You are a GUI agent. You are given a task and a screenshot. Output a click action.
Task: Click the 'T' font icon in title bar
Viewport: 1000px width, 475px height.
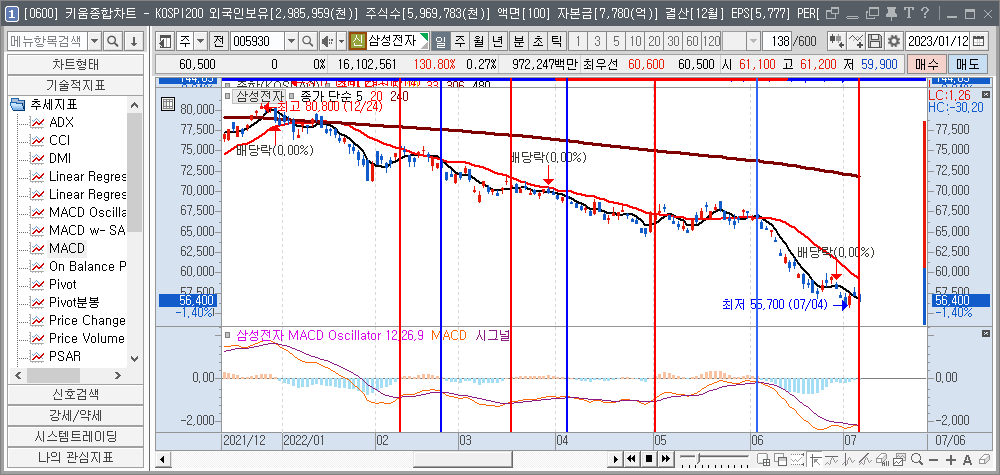pos(909,13)
